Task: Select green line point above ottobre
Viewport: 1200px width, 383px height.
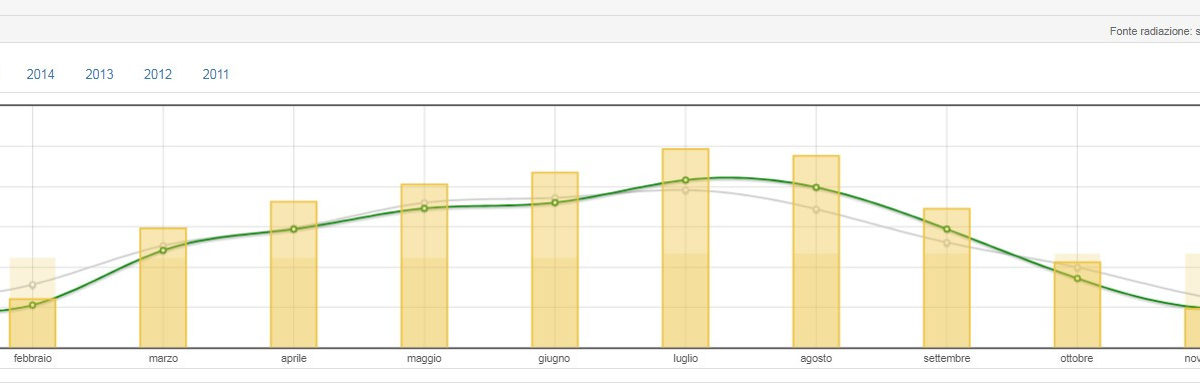Action: point(1077,278)
